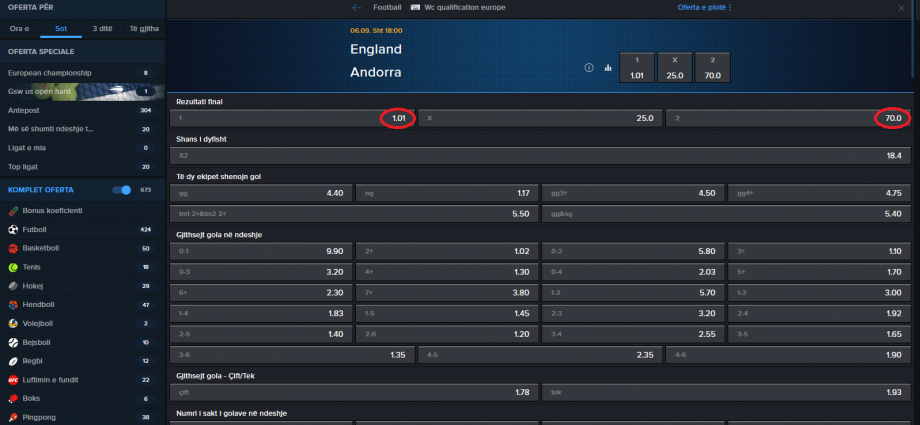Select total goals 3-6 at 1.35
Screen dimensions: 920x425
coord(292,355)
